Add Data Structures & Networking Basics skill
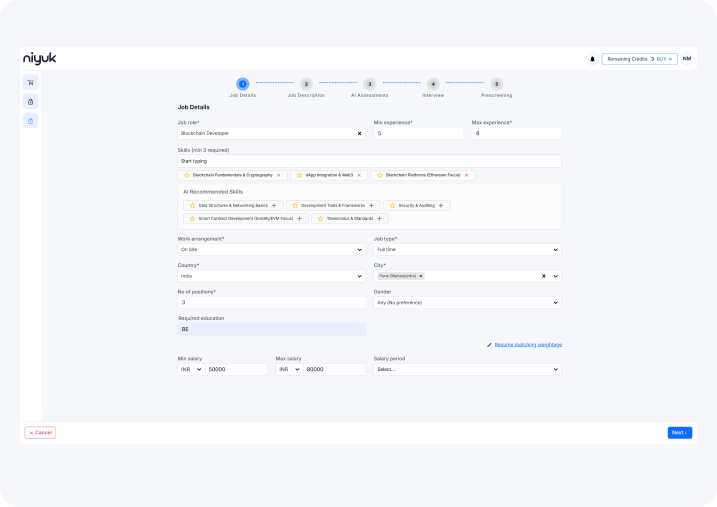The image size is (717, 507). click(274, 205)
